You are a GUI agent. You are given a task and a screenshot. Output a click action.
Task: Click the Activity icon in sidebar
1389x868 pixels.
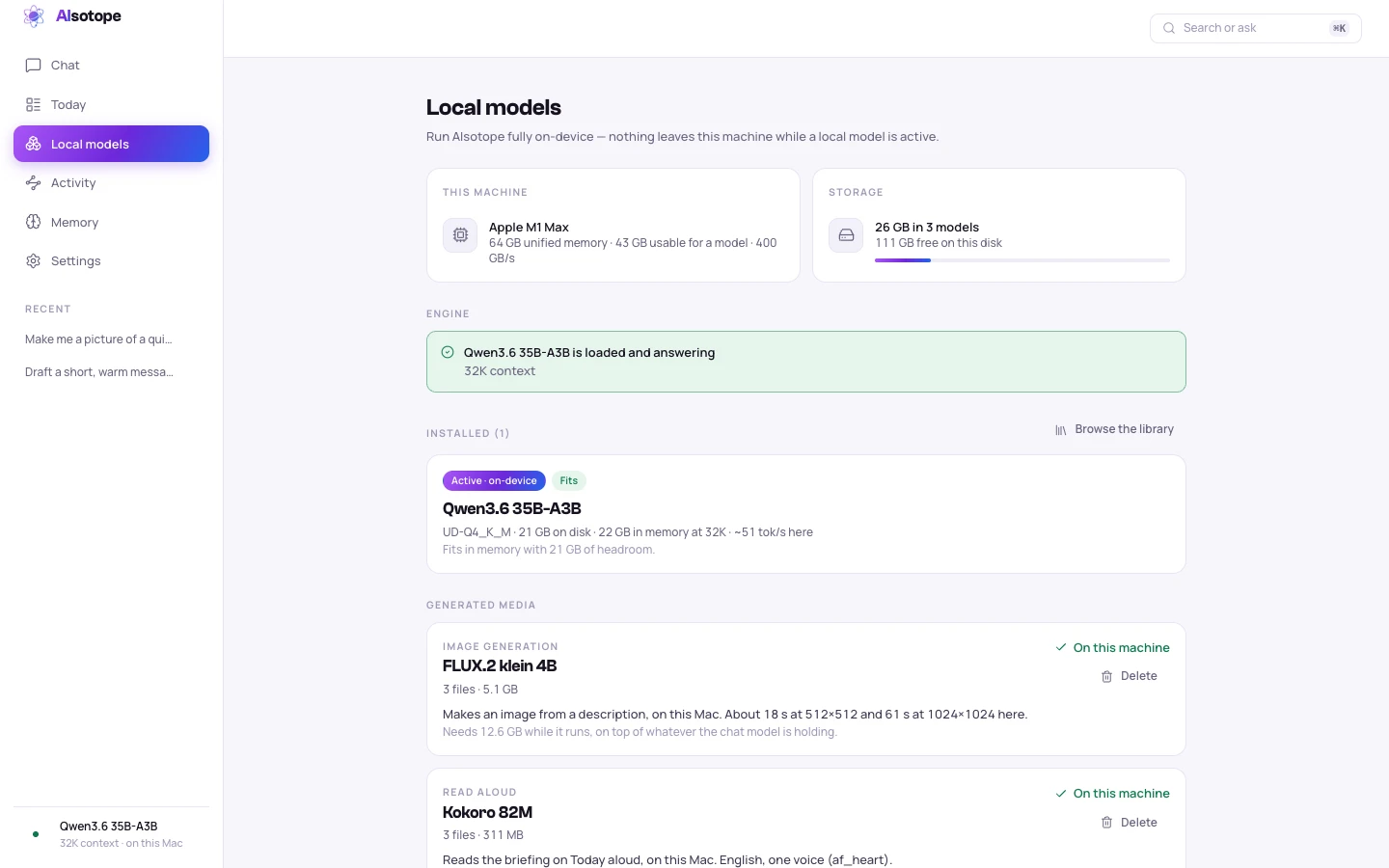(33, 183)
